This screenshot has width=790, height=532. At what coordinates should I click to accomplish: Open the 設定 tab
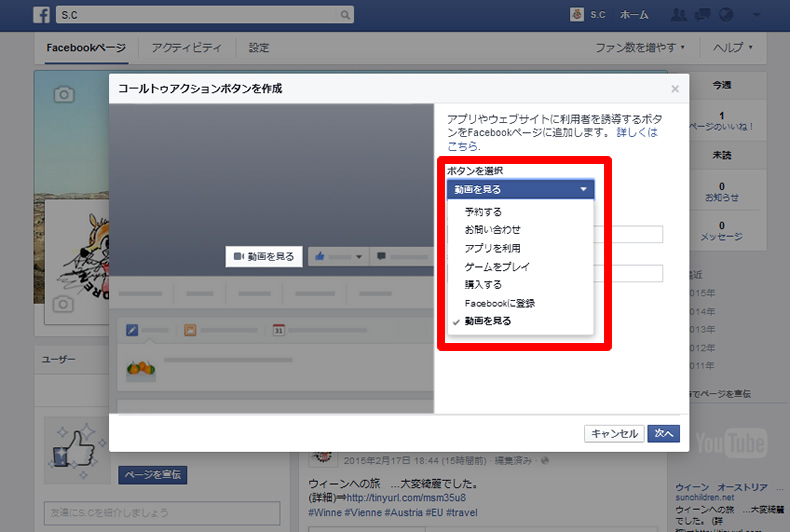[x=259, y=48]
